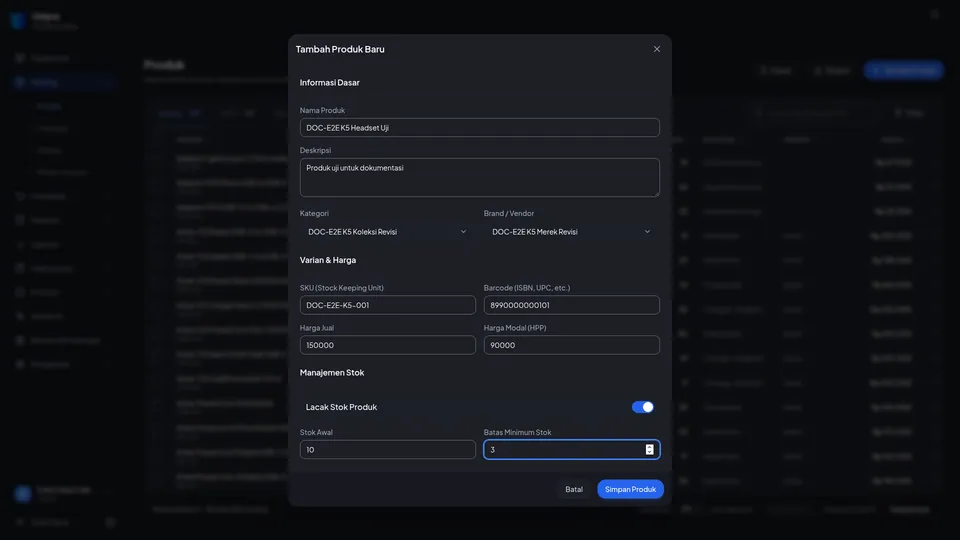
Task: Toggle the Lacak Stok Produk switch
Action: pyautogui.click(x=642, y=407)
